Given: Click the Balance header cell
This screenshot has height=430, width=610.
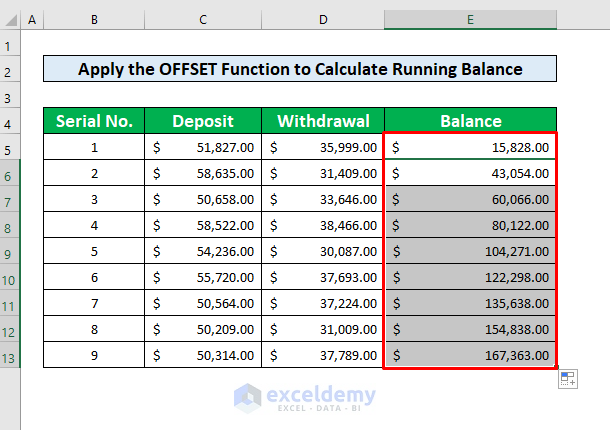Looking at the screenshot, I should [x=470, y=121].
